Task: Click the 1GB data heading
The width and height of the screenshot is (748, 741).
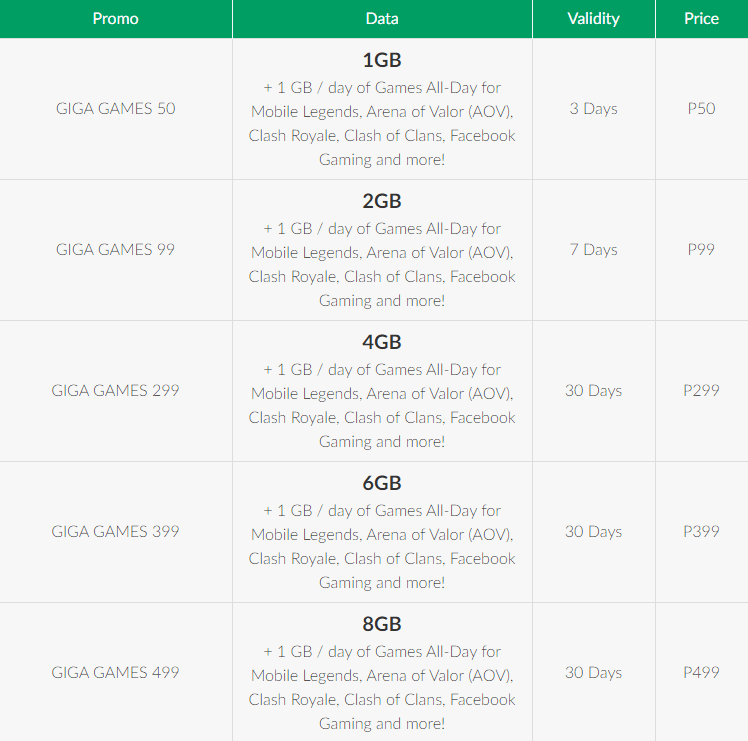Action: (x=382, y=61)
